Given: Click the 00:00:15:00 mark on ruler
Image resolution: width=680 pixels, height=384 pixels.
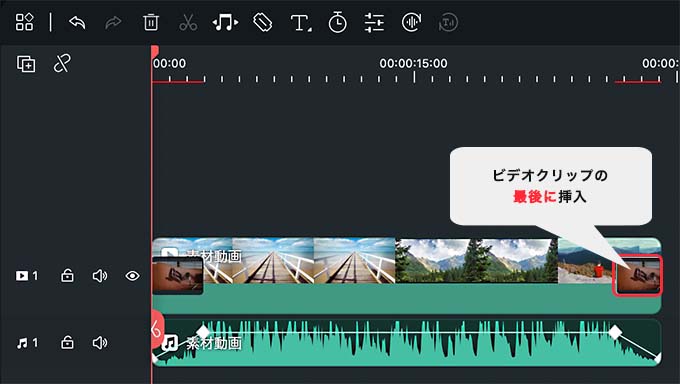Looking at the screenshot, I should 413,63.
